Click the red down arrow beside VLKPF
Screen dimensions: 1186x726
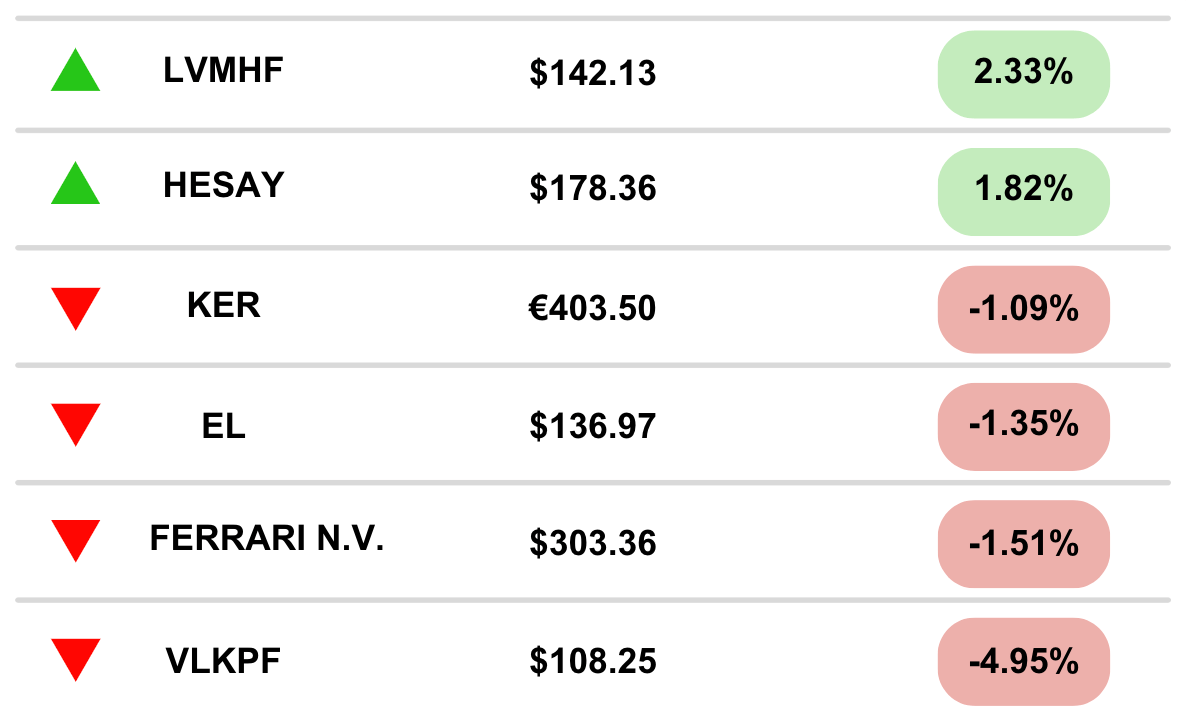click(x=76, y=660)
